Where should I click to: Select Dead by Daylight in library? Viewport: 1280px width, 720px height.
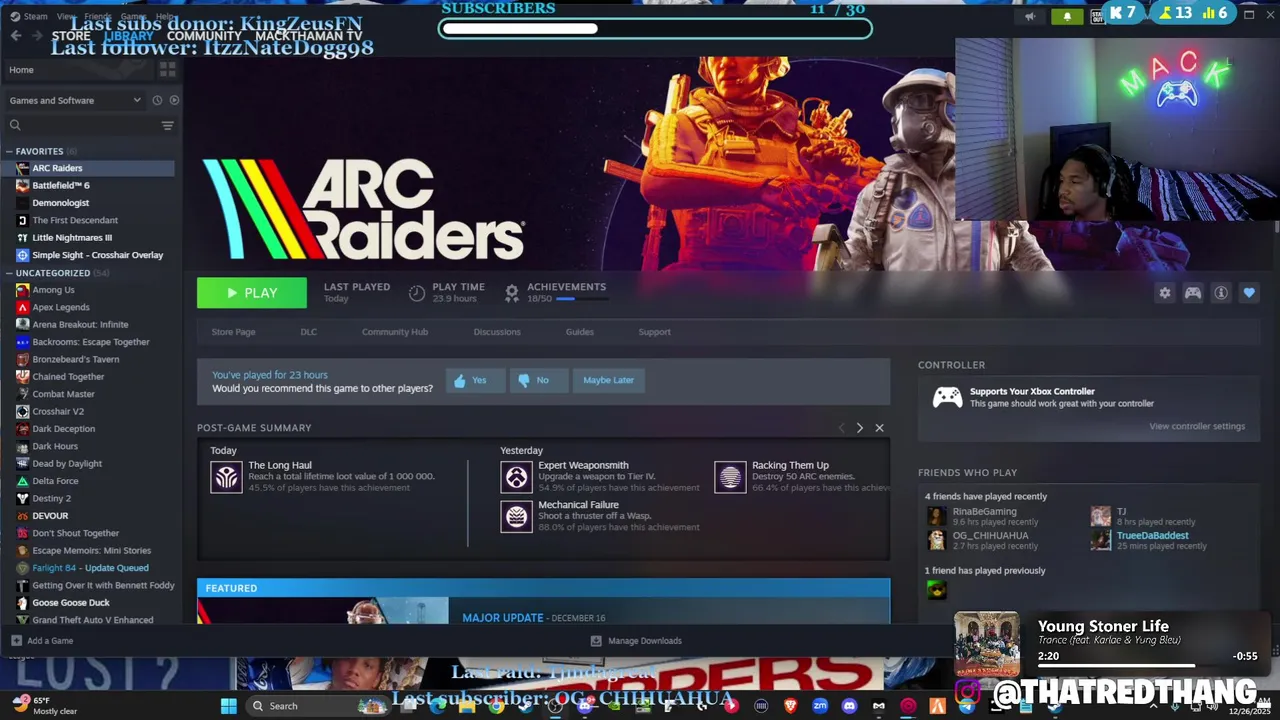67,464
